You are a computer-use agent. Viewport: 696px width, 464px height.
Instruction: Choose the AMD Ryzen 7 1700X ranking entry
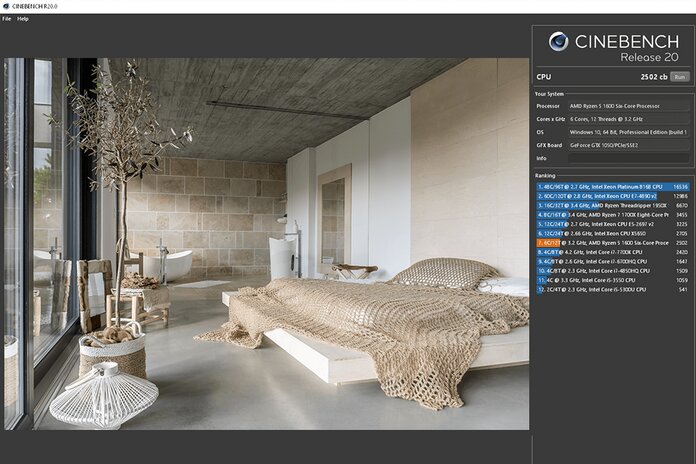point(612,214)
